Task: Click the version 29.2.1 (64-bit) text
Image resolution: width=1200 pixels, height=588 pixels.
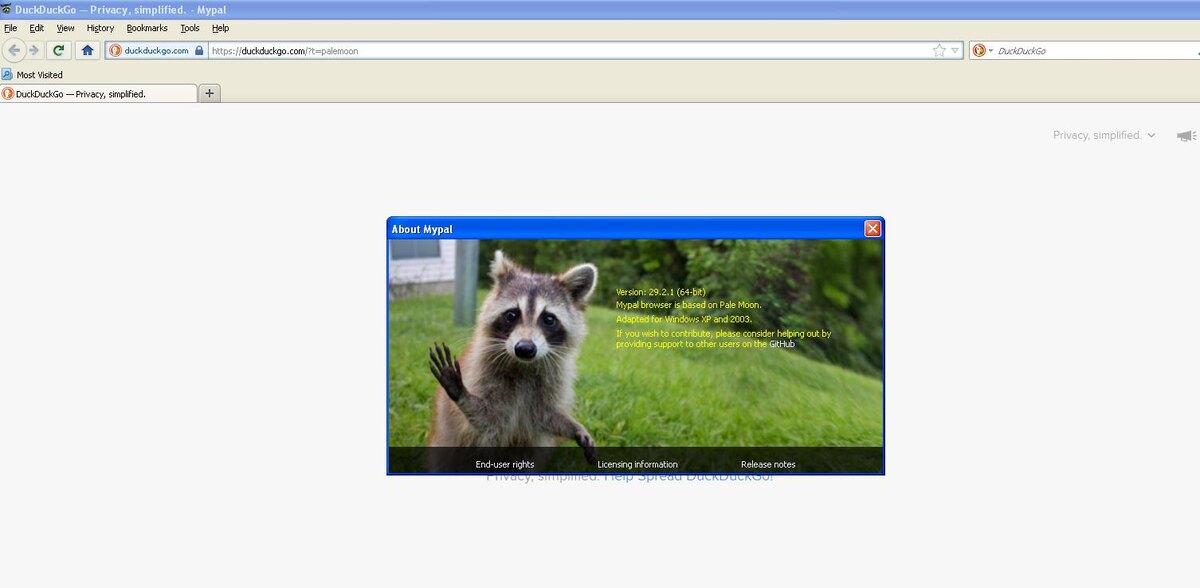Action: (661, 292)
